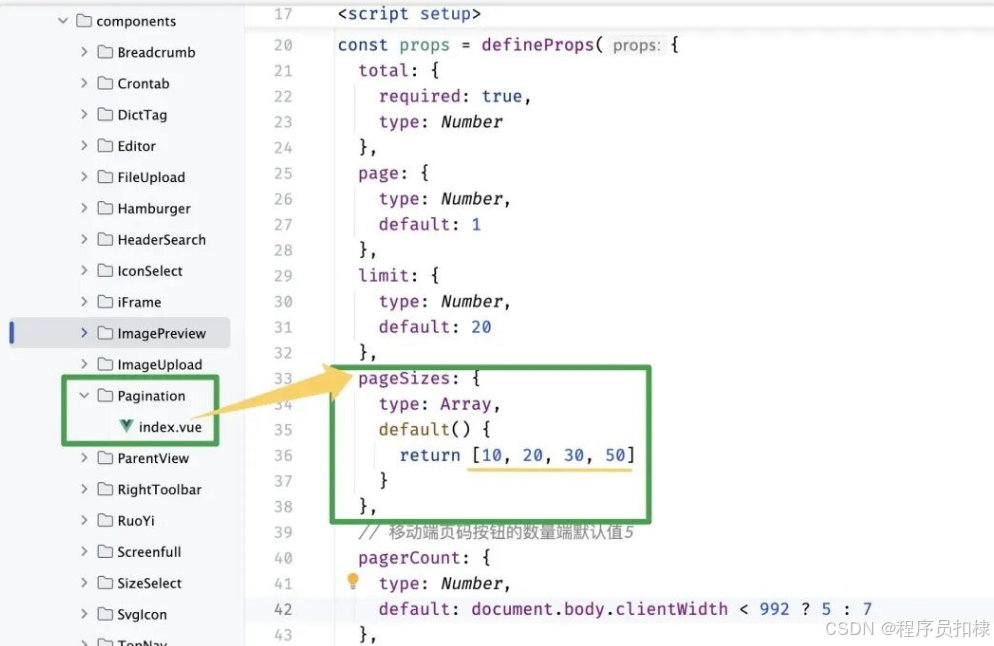Click line number 42 in gutter
Viewport: 994px width, 646px height.
283,609
